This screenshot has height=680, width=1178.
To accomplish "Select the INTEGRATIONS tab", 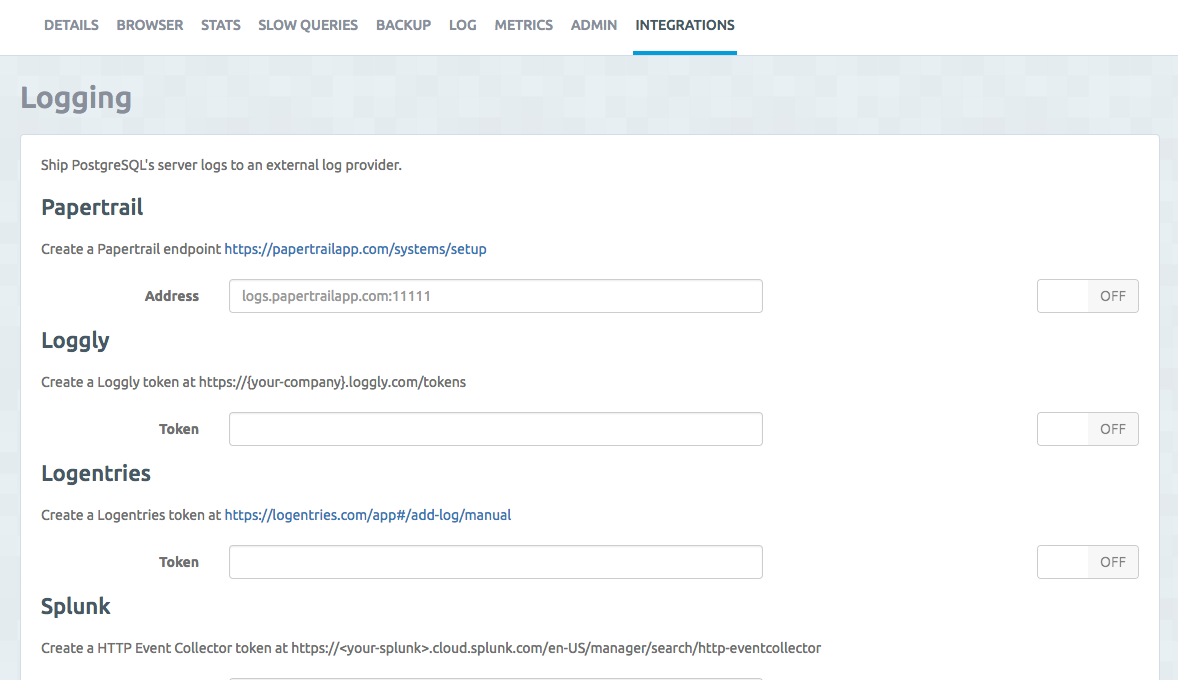I will tap(684, 25).
